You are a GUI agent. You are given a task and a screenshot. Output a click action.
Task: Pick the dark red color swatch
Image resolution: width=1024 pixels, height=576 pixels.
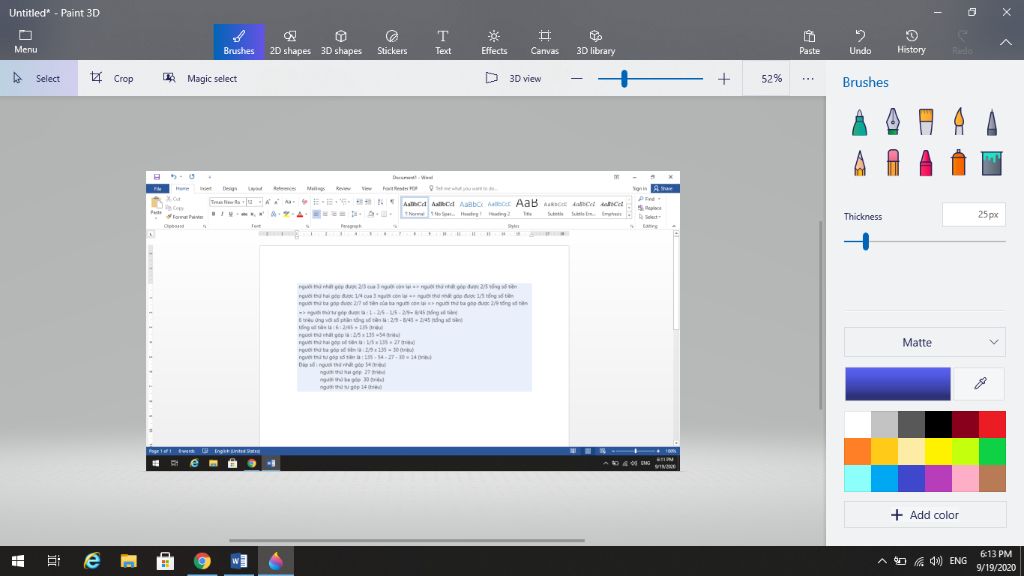(965, 424)
